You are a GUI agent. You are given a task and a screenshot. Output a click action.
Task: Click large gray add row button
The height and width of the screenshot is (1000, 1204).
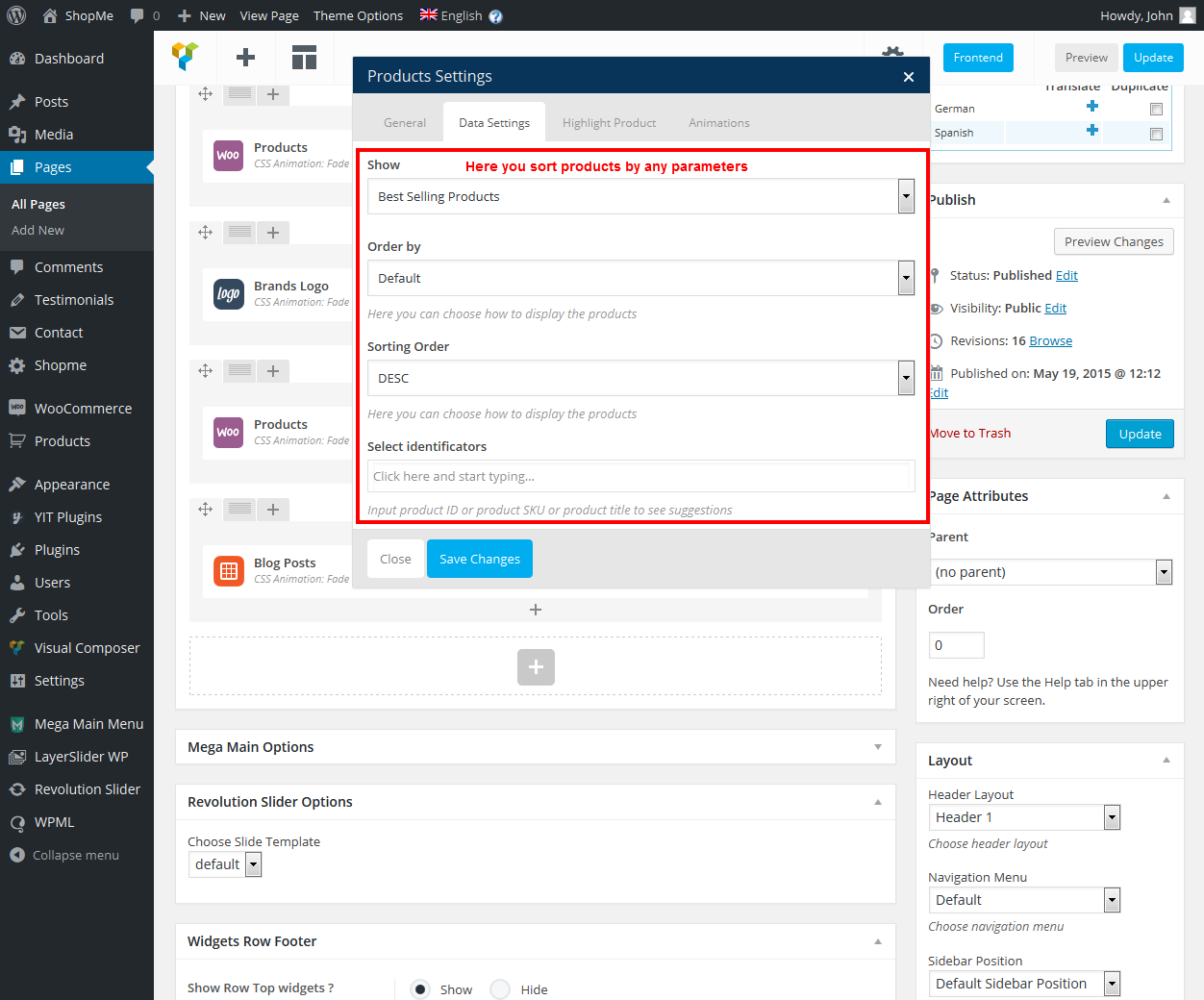536,667
